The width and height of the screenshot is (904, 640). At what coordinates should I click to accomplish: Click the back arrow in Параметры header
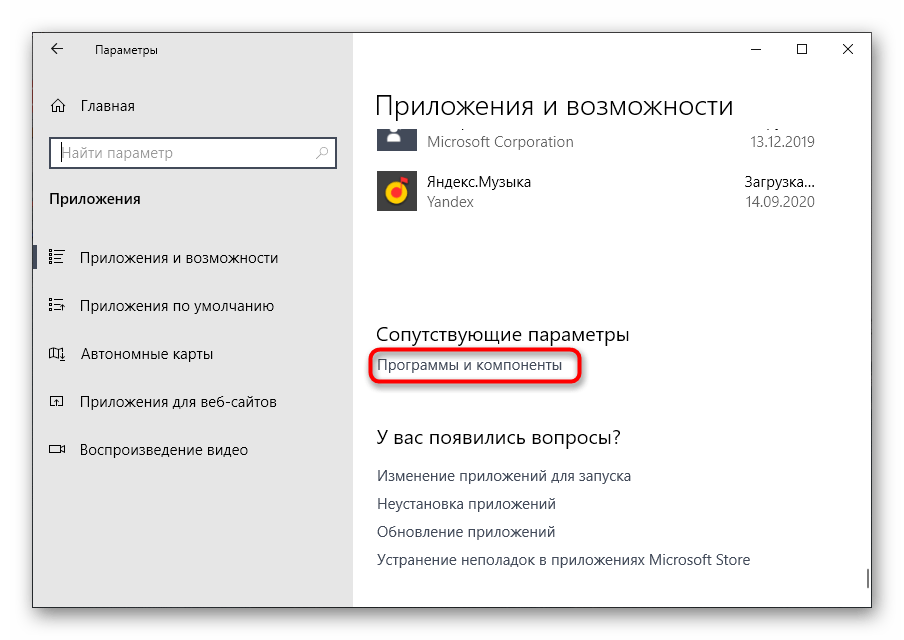[57, 49]
